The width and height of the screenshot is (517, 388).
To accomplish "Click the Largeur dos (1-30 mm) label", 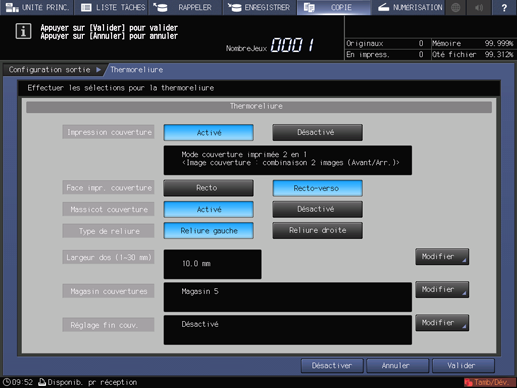I will click(108, 257).
